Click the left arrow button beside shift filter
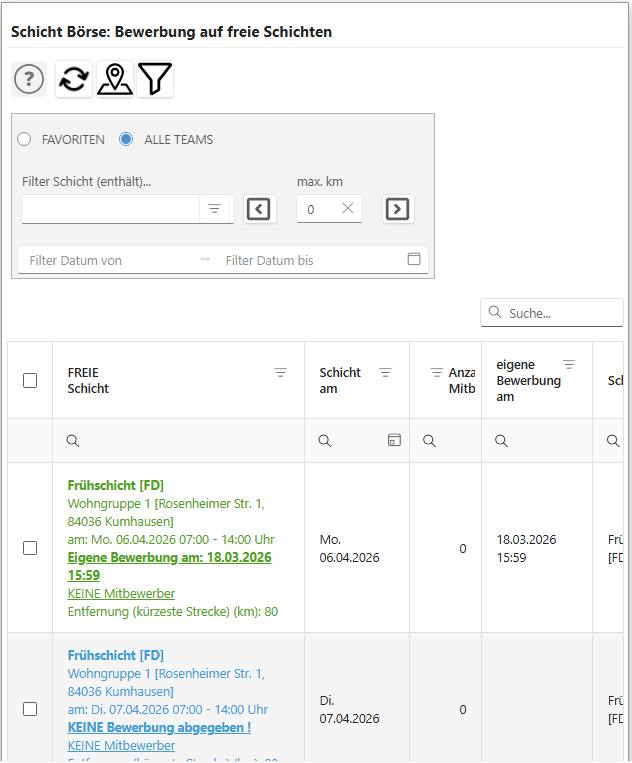Viewport: 632px width, 763px height. click(x=258, y=209)
